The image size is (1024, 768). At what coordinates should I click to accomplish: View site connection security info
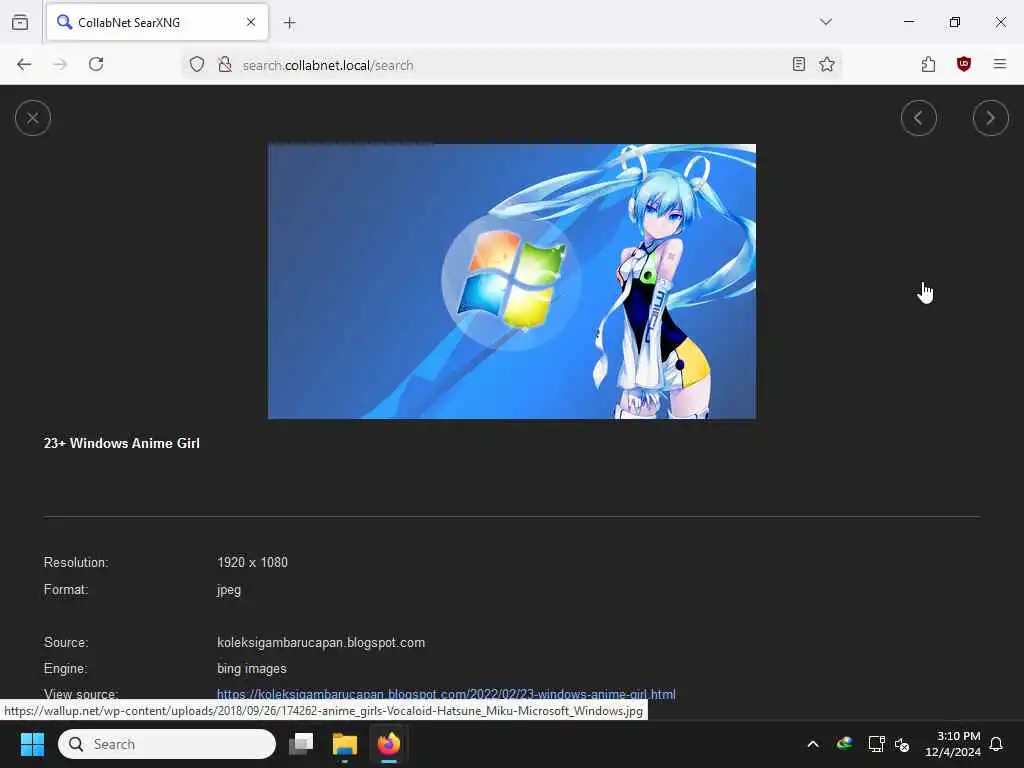[x=225, y=65]
